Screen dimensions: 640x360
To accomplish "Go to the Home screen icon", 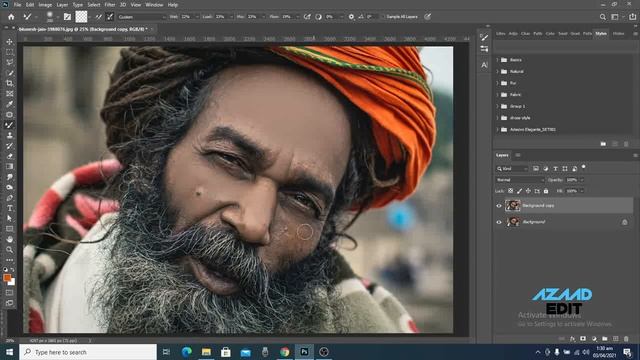I will tap(11, 17).
